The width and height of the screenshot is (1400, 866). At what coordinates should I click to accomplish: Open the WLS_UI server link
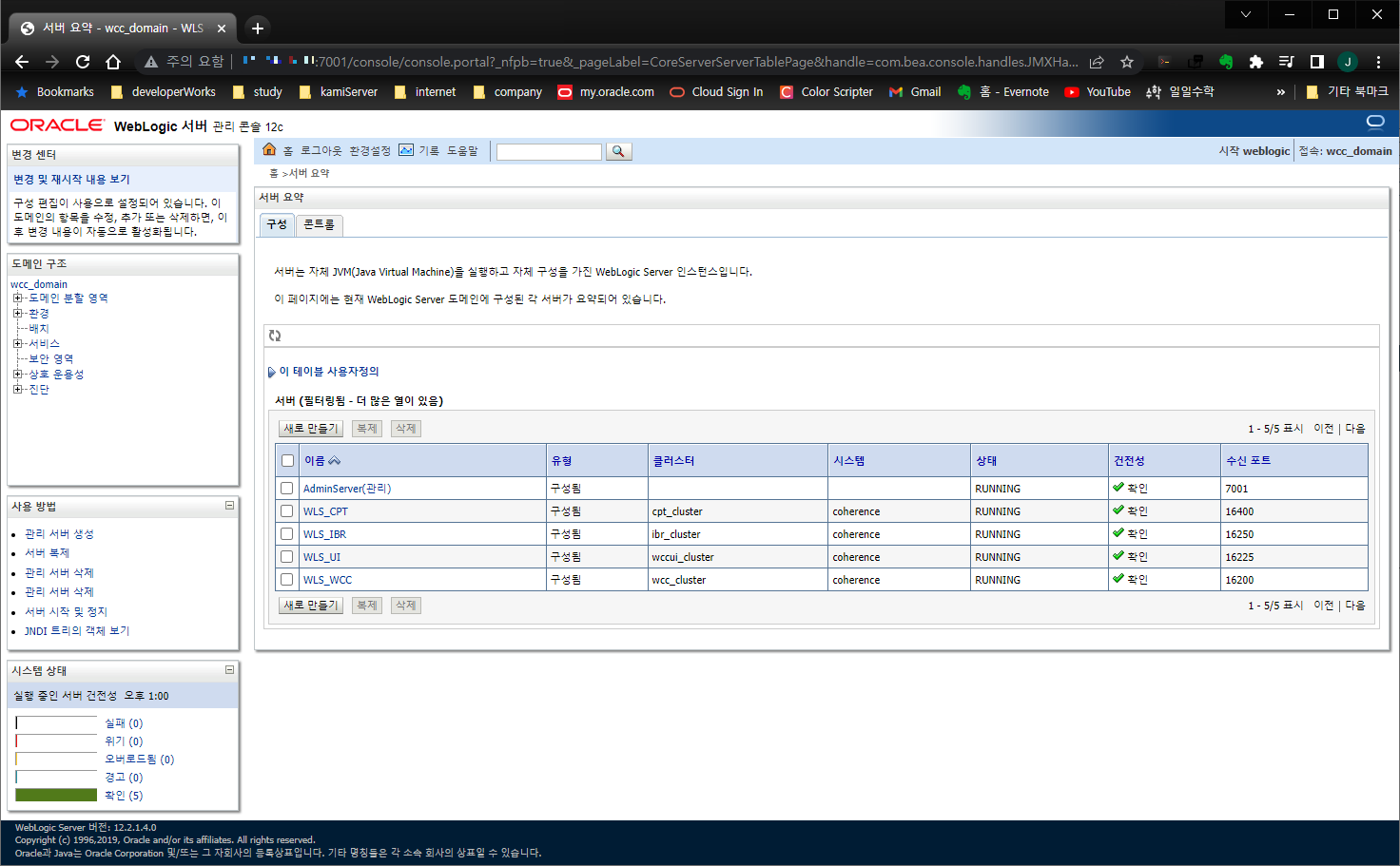tap(321, 557)
